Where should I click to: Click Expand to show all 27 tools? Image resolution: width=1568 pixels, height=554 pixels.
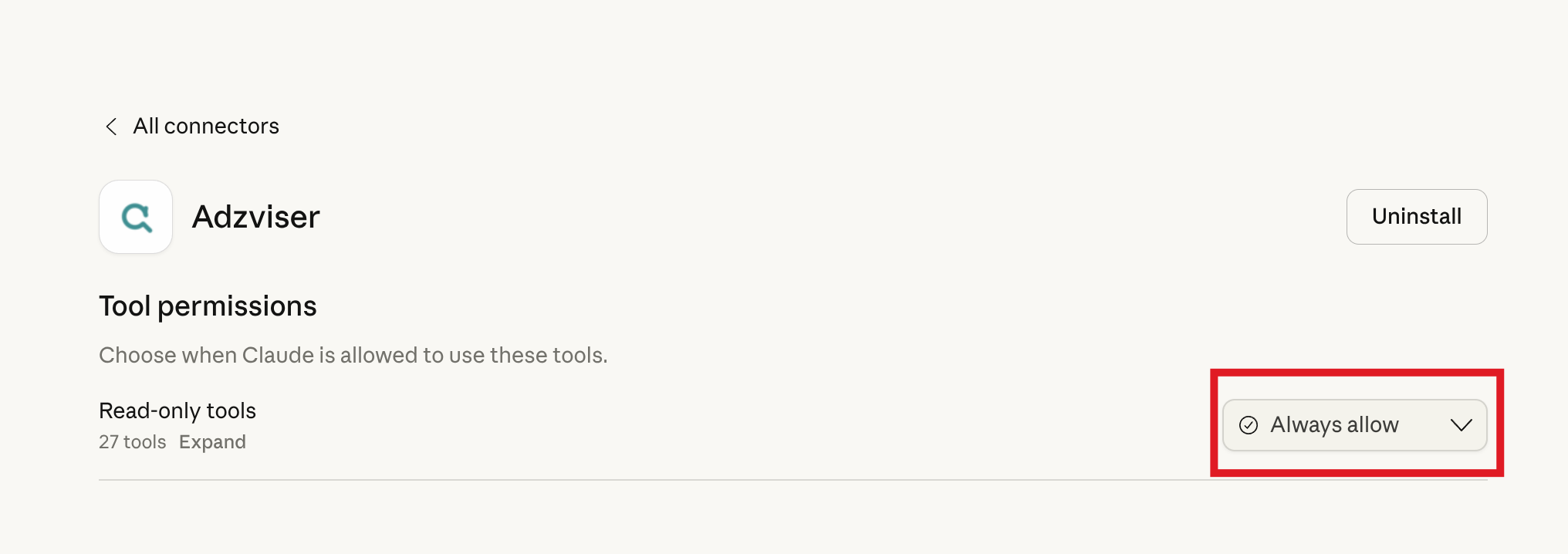tap(212, 441)
